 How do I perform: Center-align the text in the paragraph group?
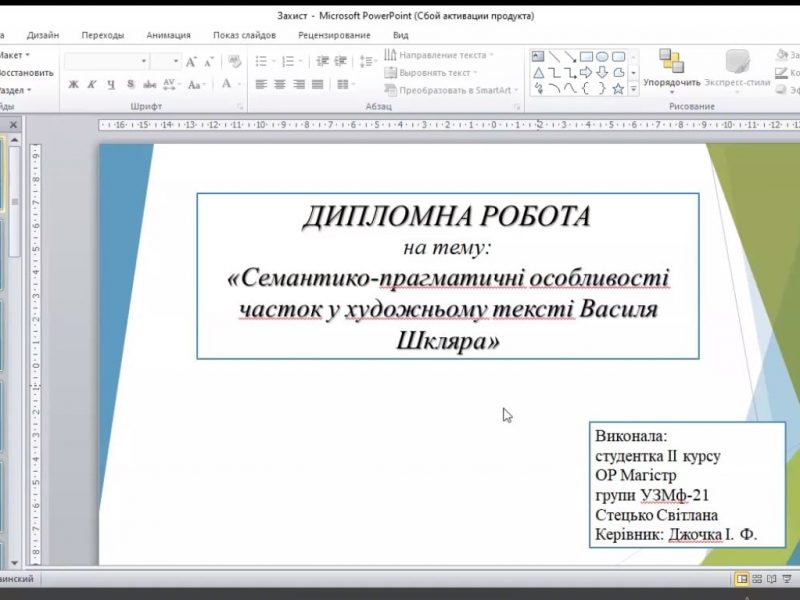[280, 85]
